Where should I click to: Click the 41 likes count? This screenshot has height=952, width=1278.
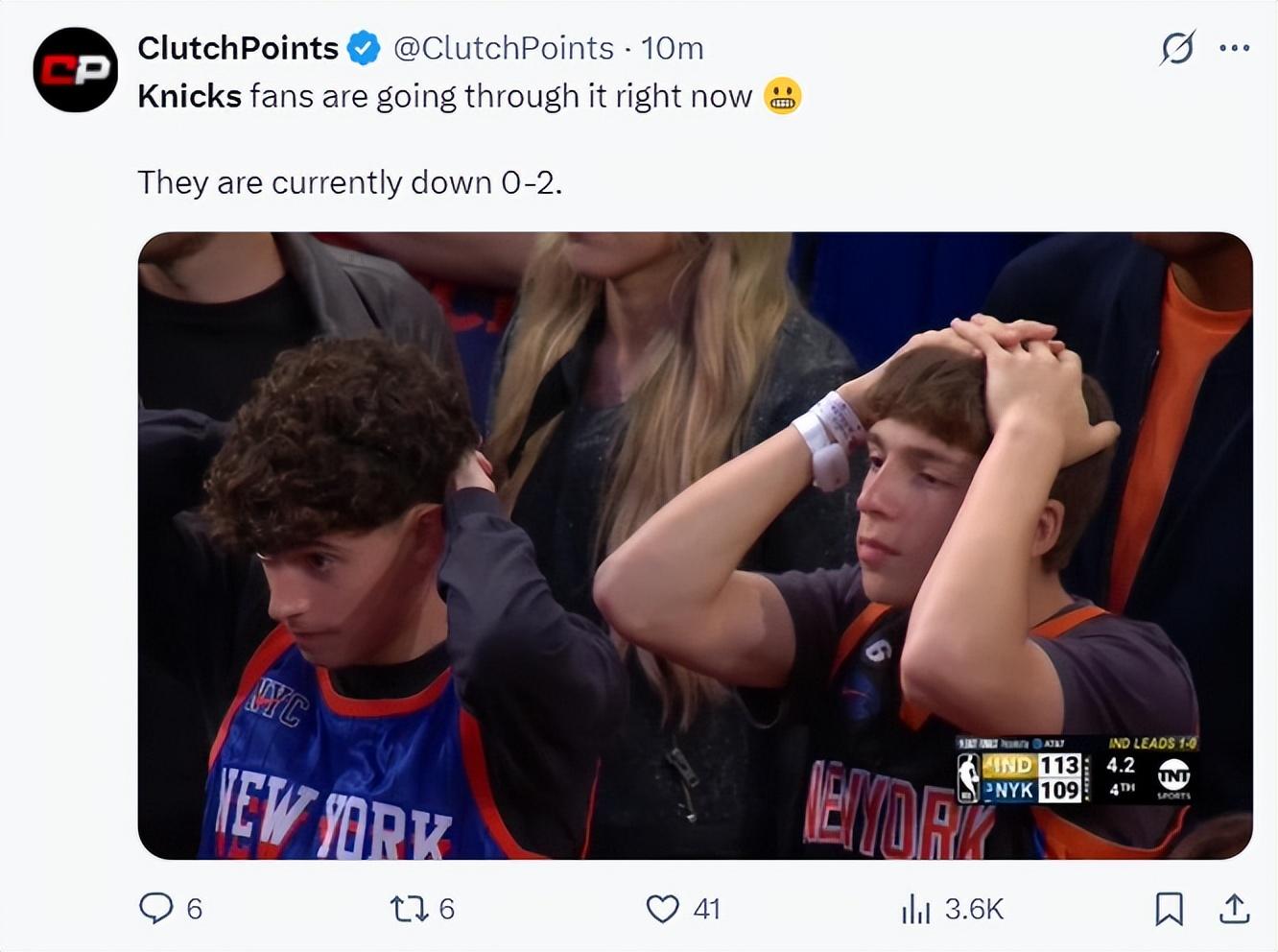pyautogui.click(x=707, y=909)
